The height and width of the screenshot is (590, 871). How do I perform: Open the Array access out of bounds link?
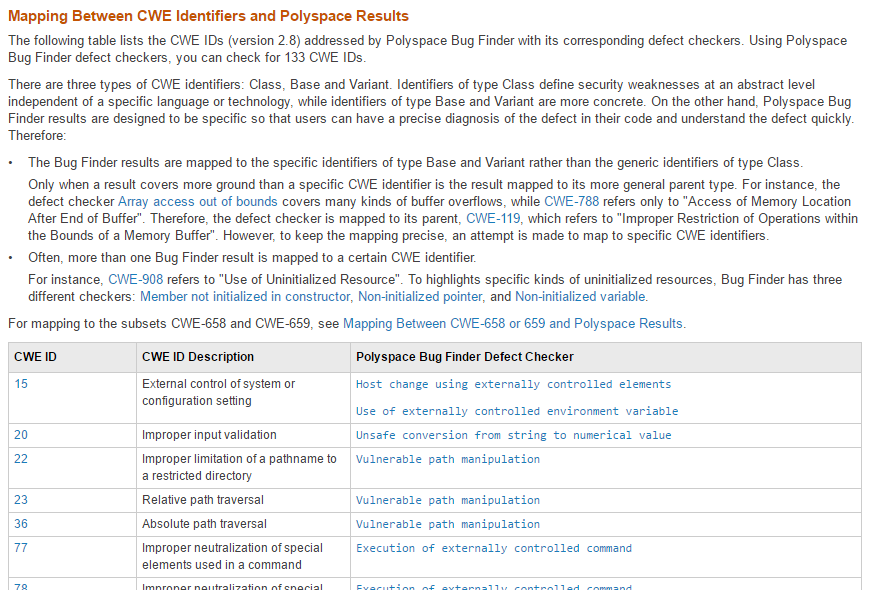tap(197, 202)
